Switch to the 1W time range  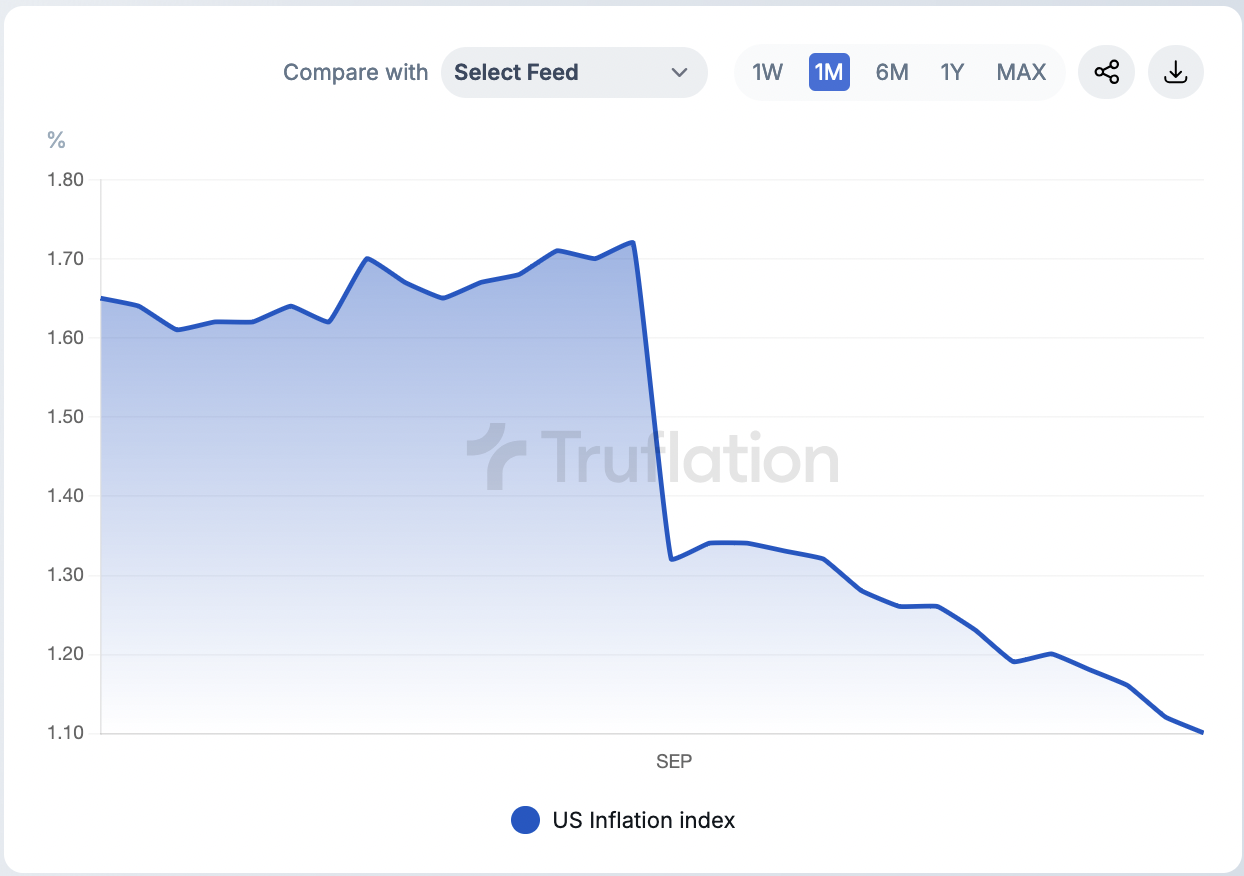click(767, 72)
